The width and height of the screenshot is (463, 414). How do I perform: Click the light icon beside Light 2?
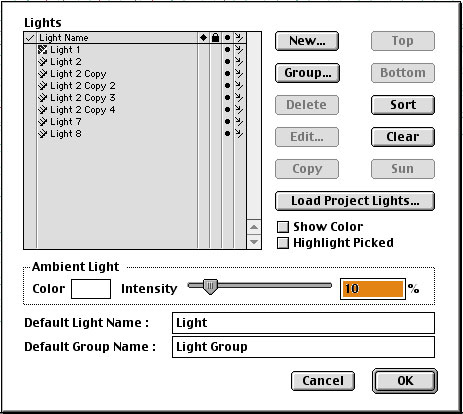click(42, 62)
